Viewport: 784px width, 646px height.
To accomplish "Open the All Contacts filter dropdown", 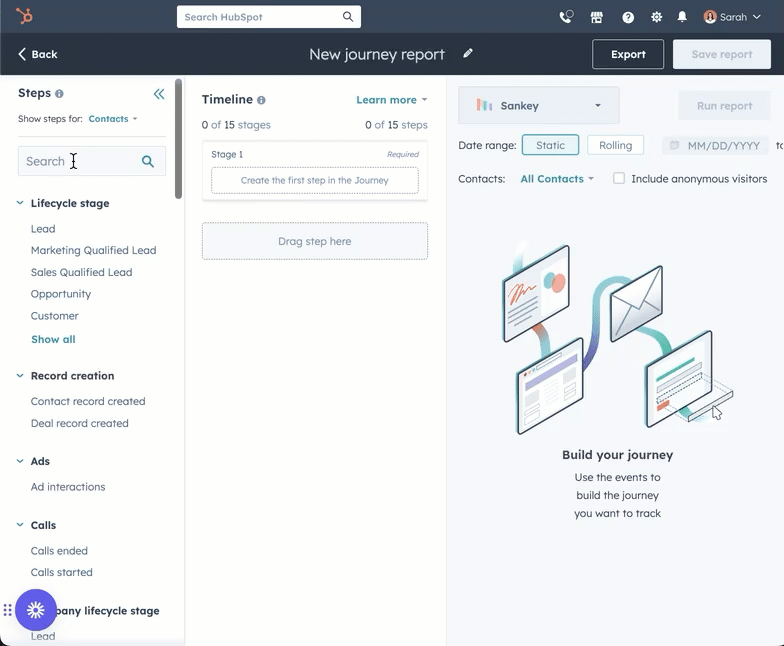I will click(557, 179).
